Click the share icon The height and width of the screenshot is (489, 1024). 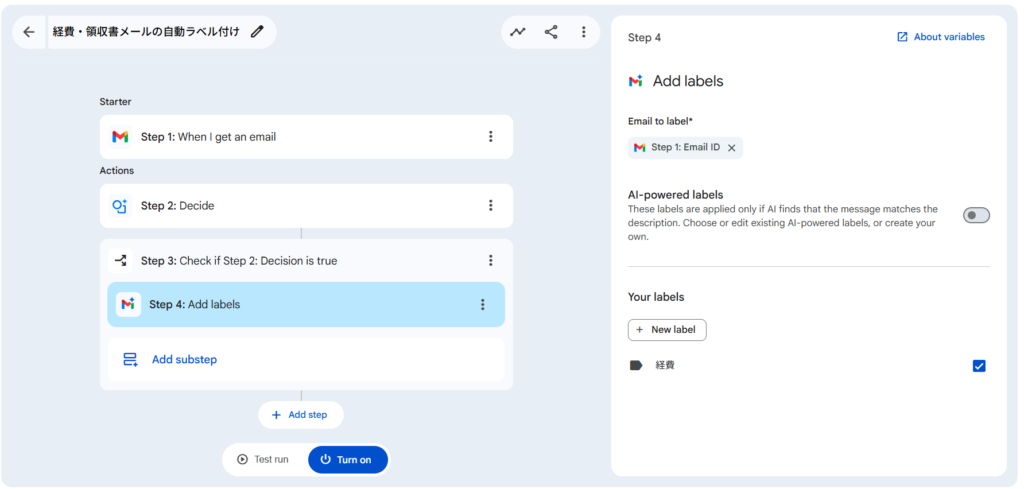coord(551,32)
